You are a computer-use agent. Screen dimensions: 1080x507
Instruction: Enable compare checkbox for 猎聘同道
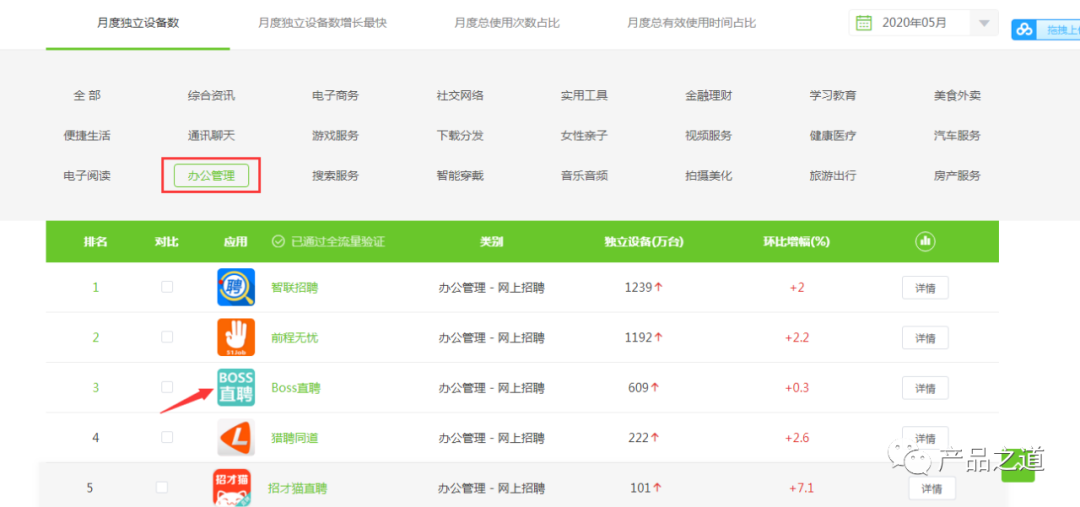pos(167,437)
